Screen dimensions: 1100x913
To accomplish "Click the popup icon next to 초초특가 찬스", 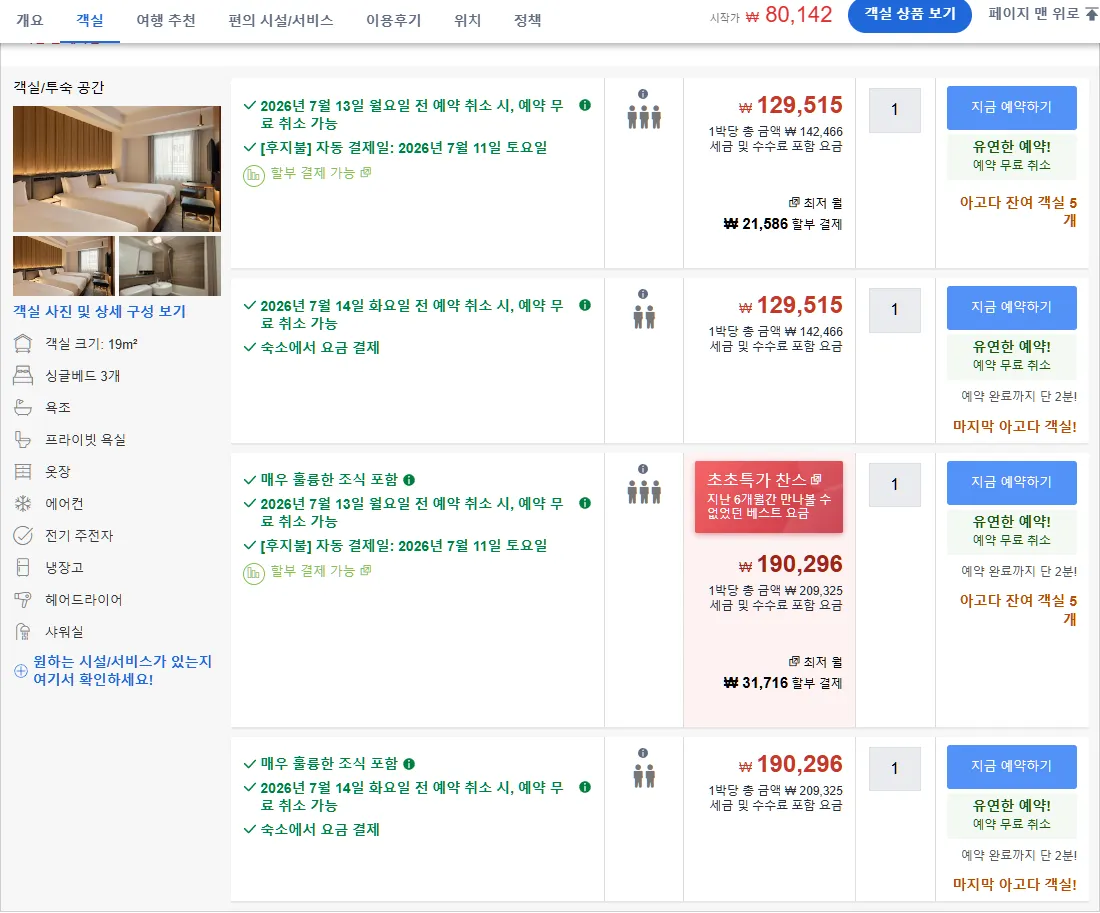I will click(x=816, y=479).
